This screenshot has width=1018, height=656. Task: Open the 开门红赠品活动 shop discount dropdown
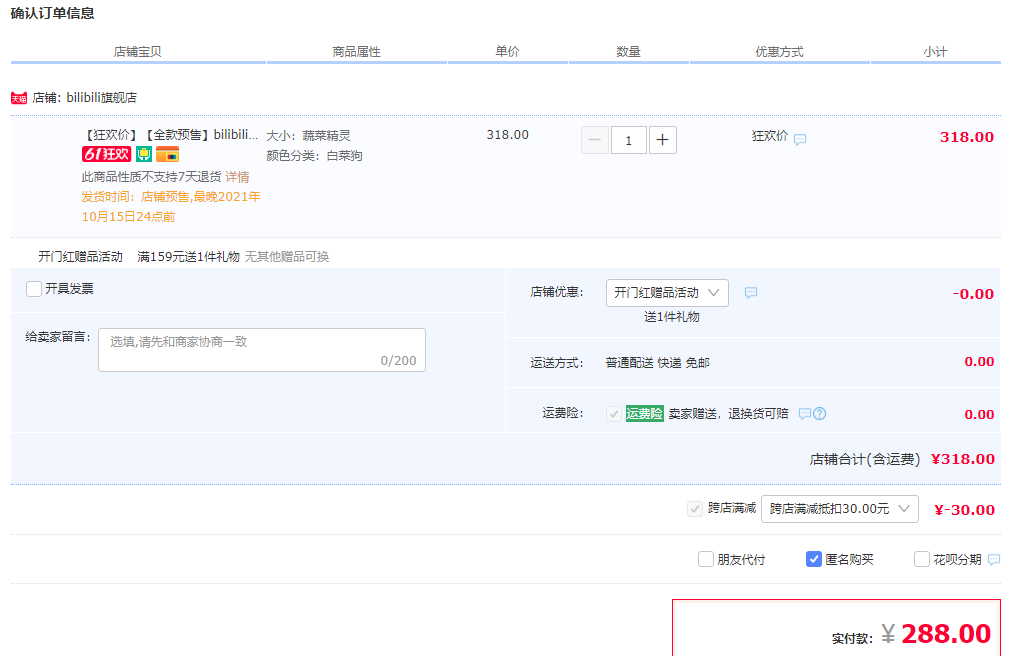[667, 293]
